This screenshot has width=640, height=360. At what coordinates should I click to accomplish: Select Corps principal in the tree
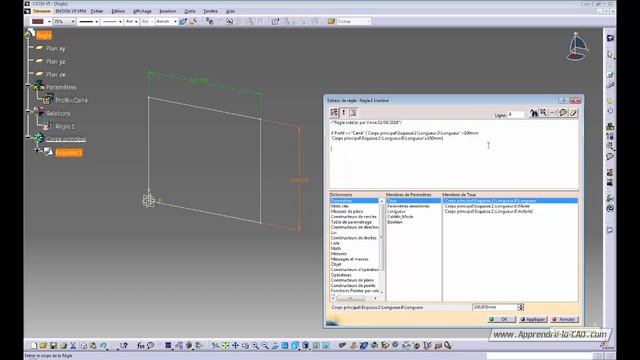coord(66,139)
